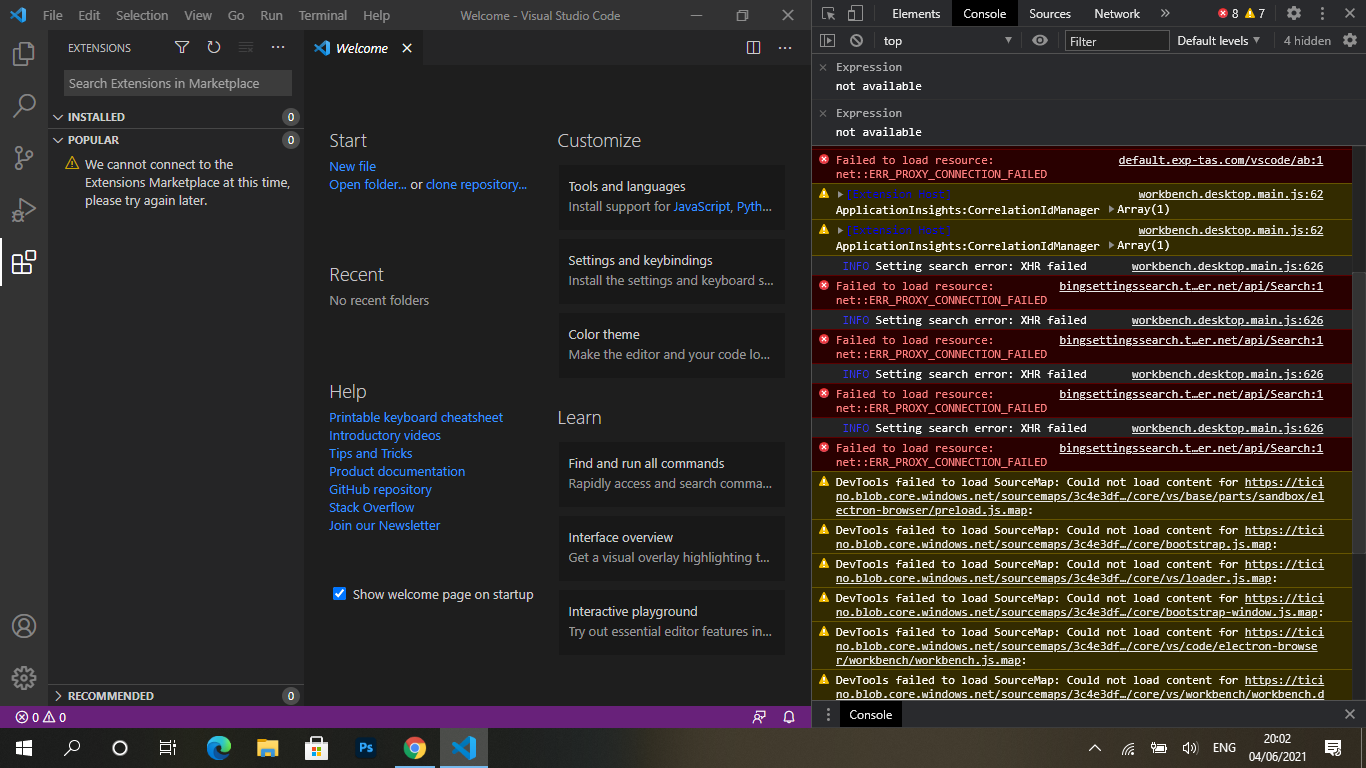Close the Welcome tab
Viewport: 1366px width, 768px height.
407,48
